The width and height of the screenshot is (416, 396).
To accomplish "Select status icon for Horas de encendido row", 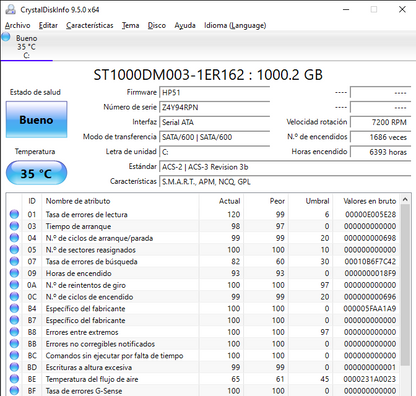I will [x=14, y=273].
